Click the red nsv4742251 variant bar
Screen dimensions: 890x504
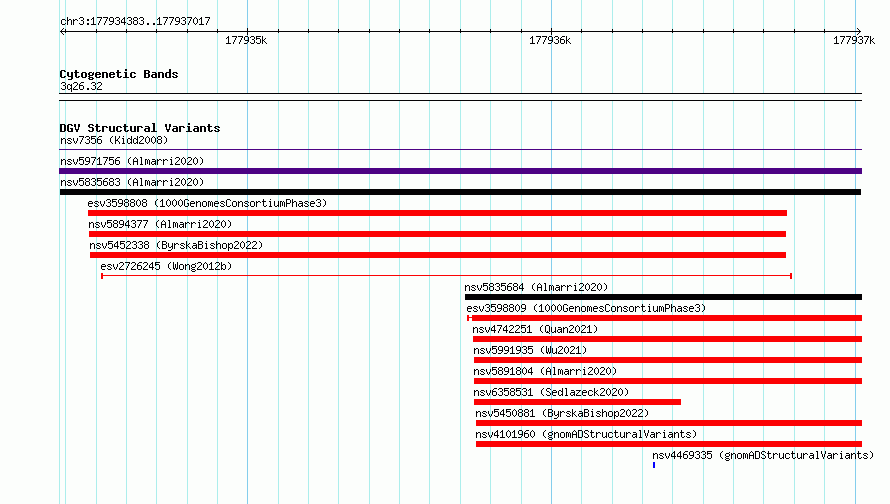click(x=667, y=339)
